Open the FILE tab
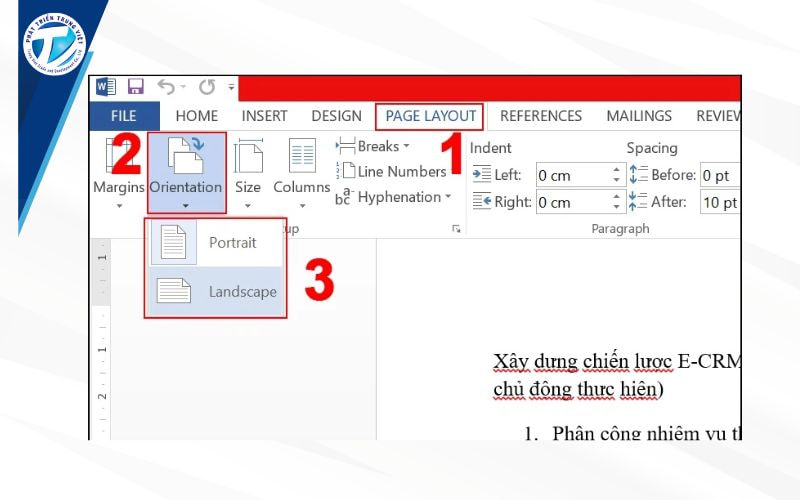 [x=124, y=116]
